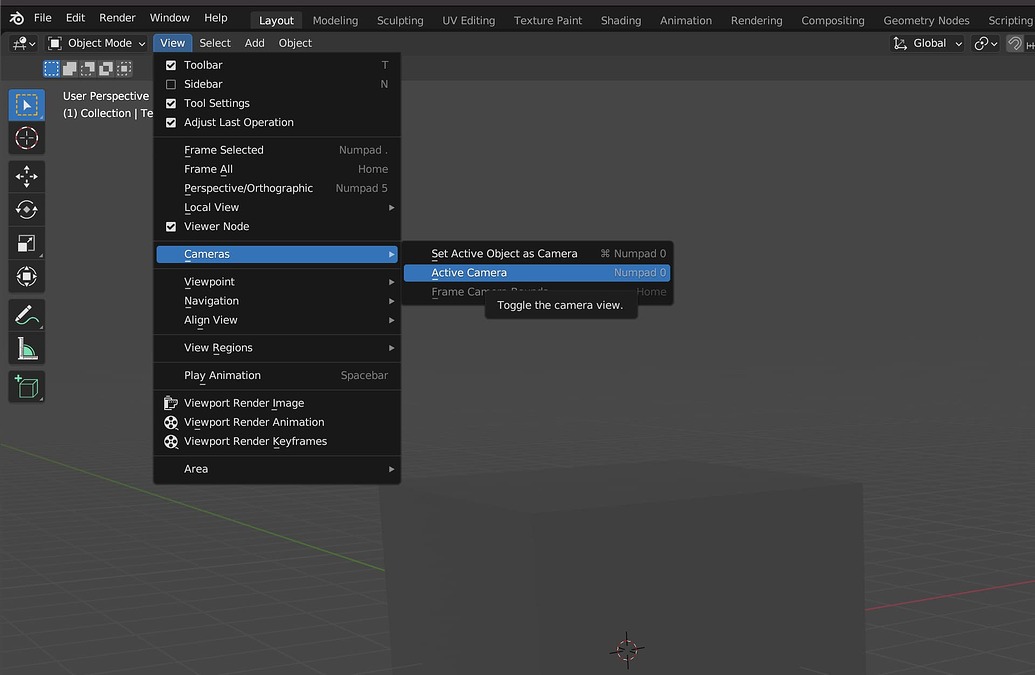Open the File menu
The width and height of the screenshot is (1035, 675).
(x=42, y=18)
